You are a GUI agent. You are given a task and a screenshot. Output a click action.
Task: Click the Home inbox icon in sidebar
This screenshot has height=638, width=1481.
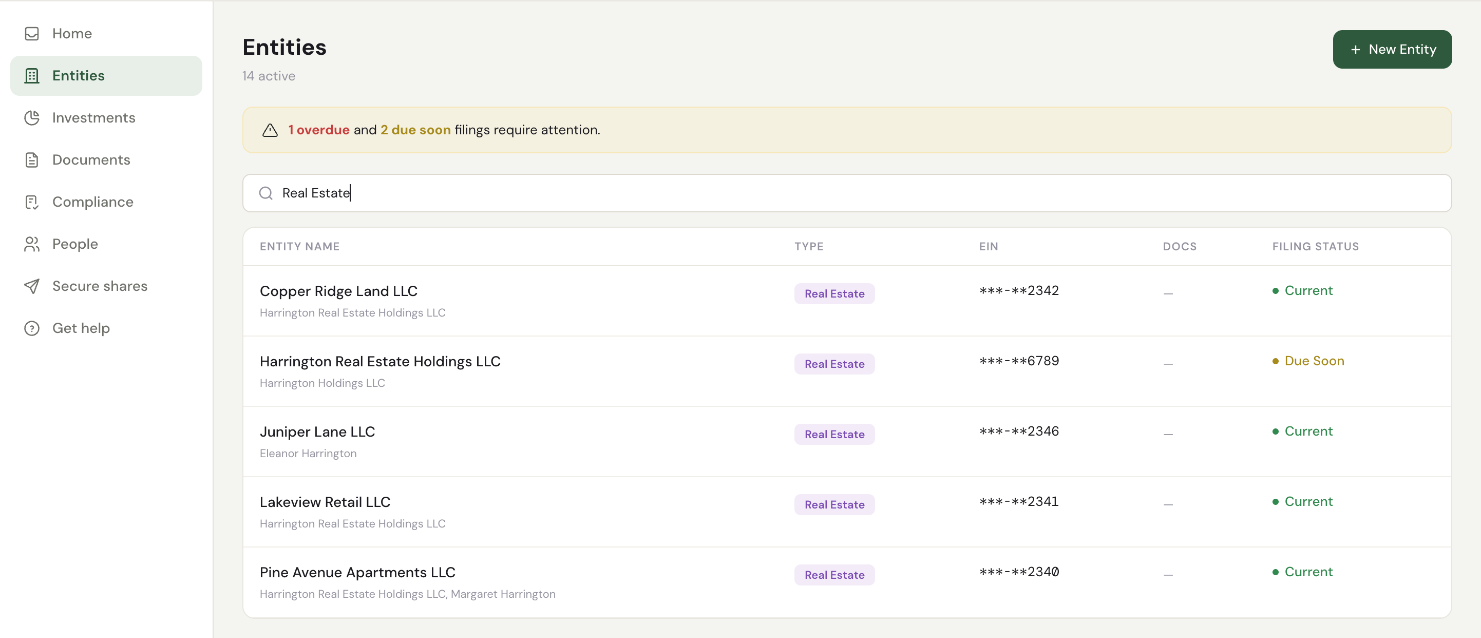tap(32, 33)
